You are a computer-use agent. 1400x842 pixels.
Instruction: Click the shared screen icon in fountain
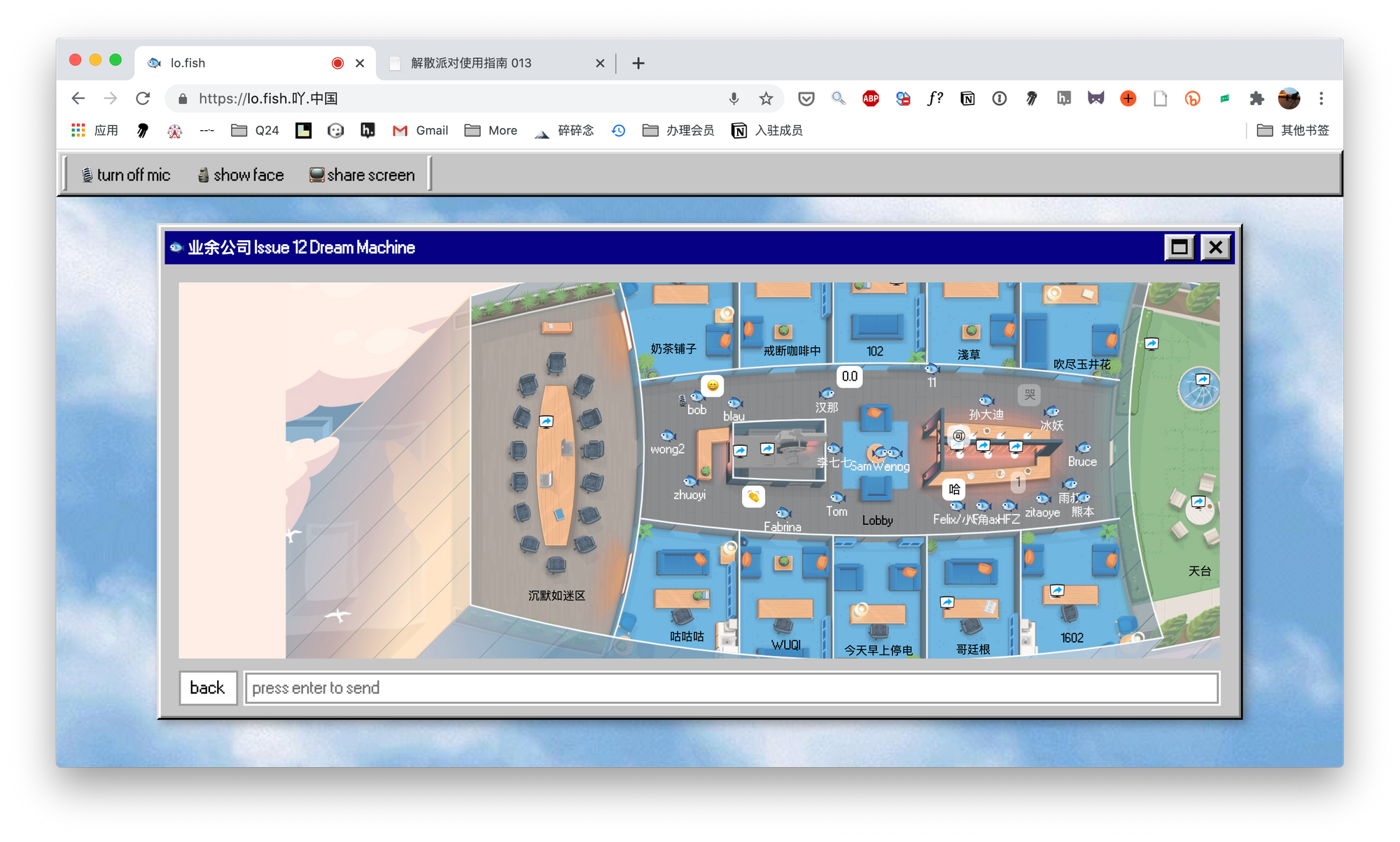pos(1202,379)
